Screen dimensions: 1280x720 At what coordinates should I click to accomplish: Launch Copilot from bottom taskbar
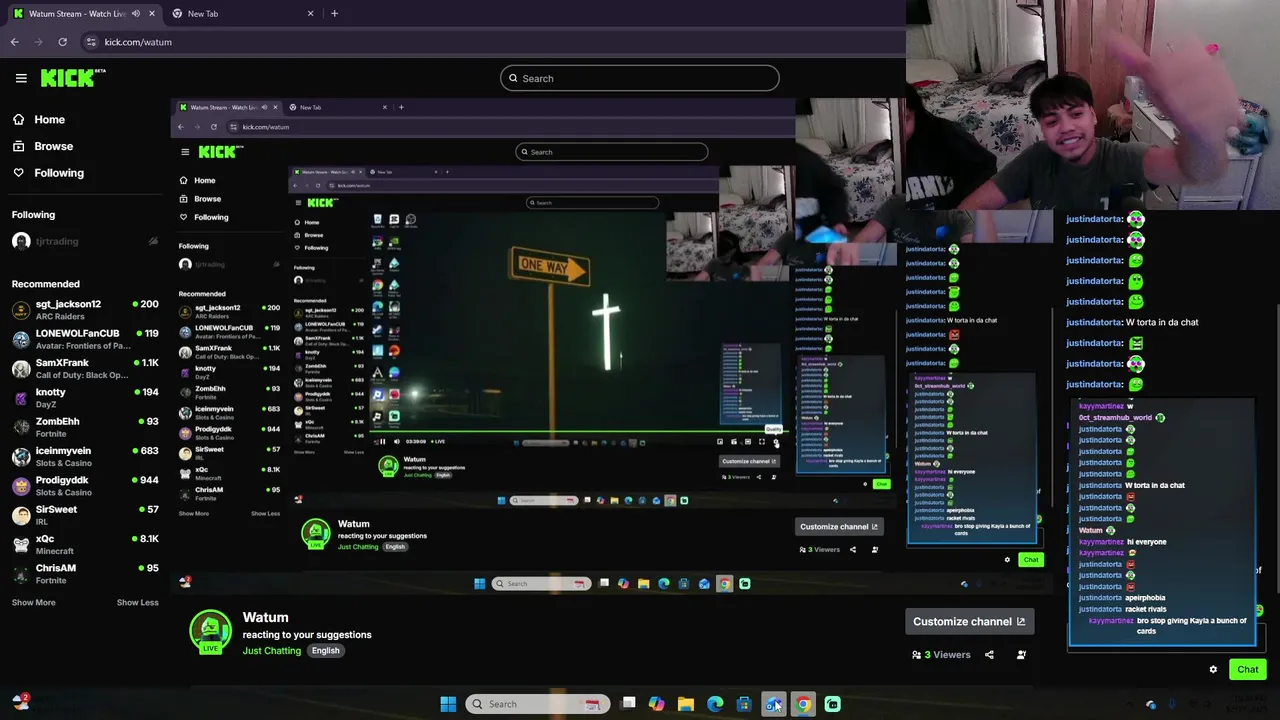coord(656,704)
